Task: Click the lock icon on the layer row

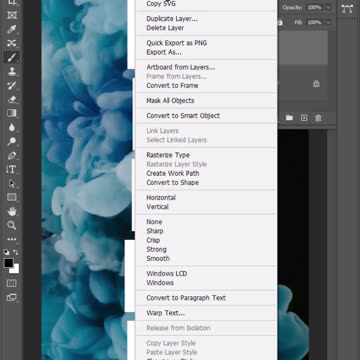Action: (316, 84)
